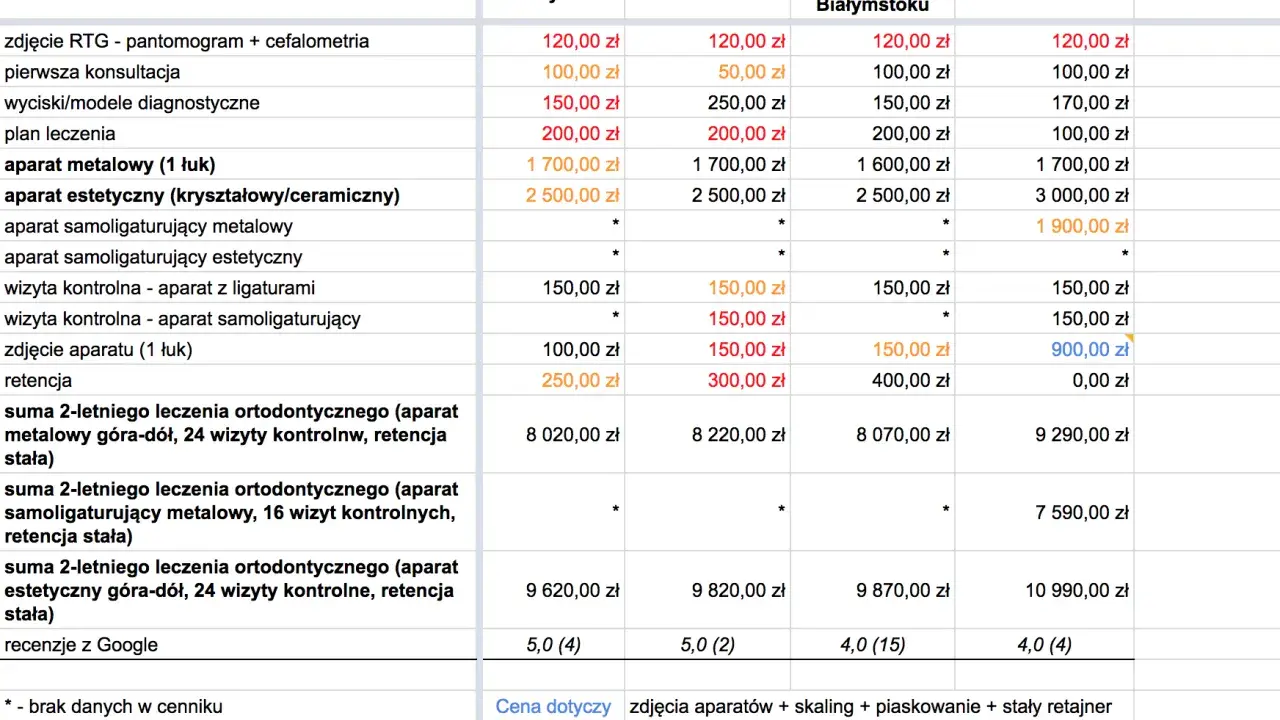Click the 4,0 (15) review score cell
Viewport: 1280px width, 720px height.
(x=872, y=645)
